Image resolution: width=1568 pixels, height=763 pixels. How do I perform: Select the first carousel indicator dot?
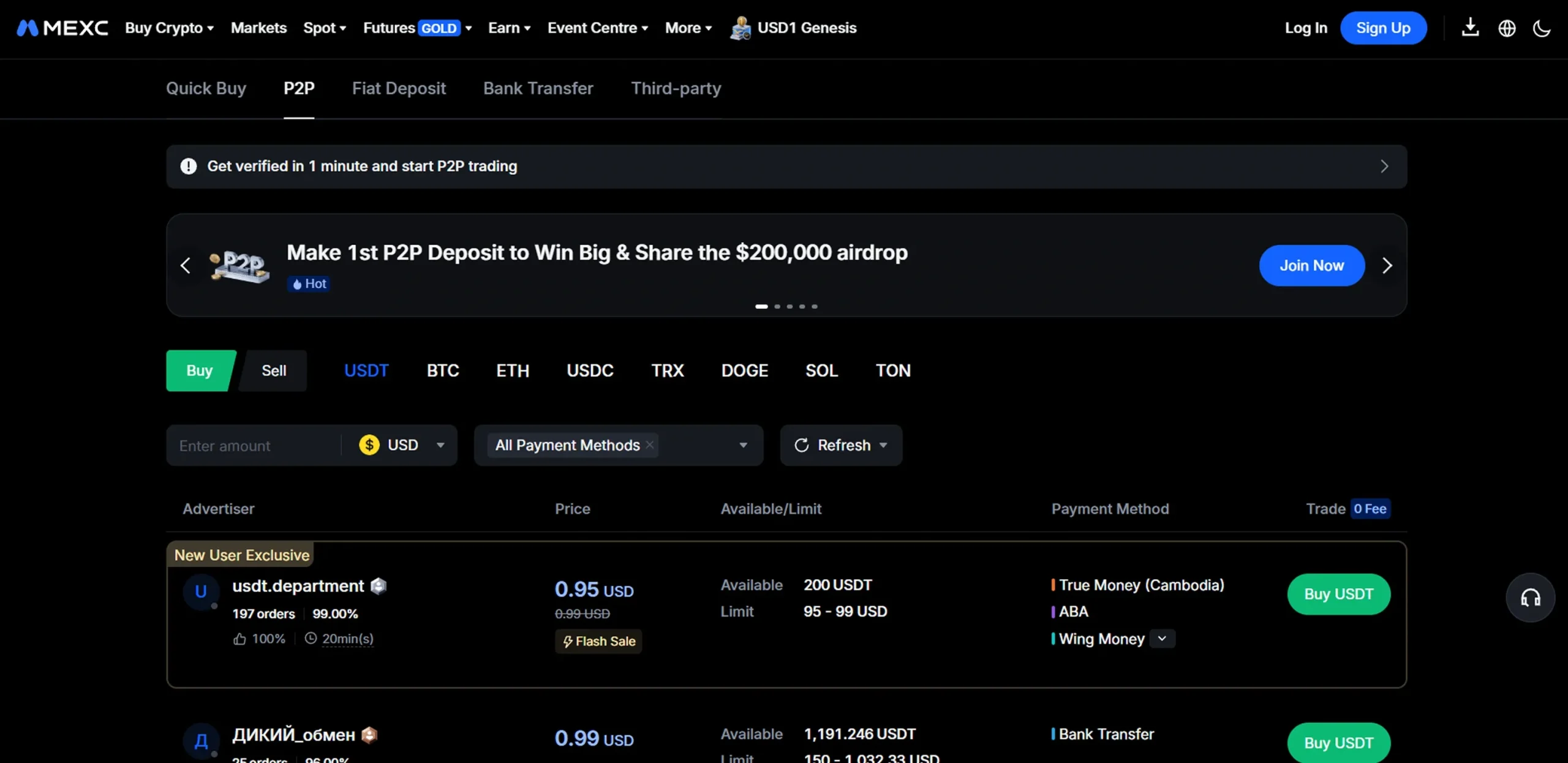tap(761, 306)
